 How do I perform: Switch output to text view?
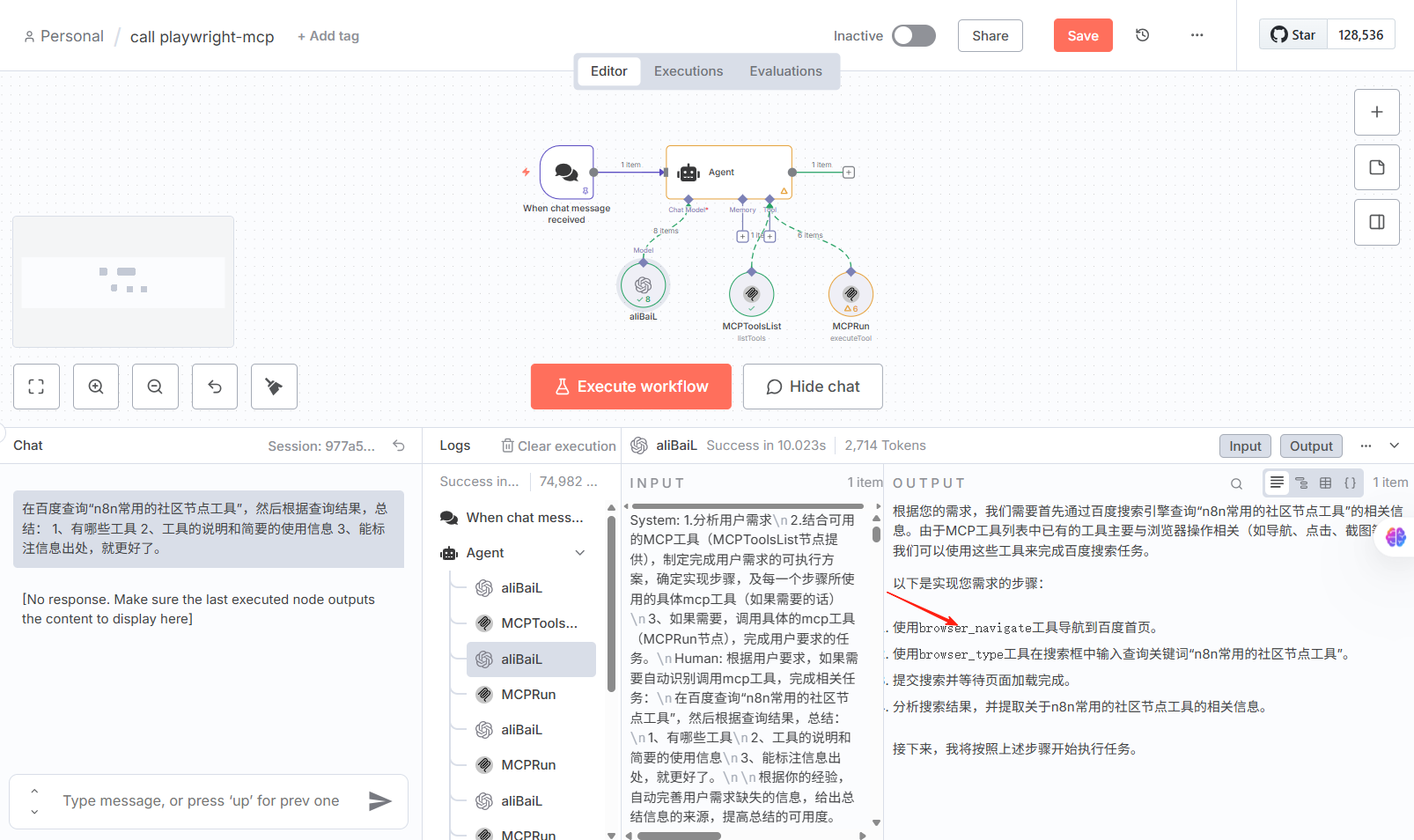(1277, 483)
